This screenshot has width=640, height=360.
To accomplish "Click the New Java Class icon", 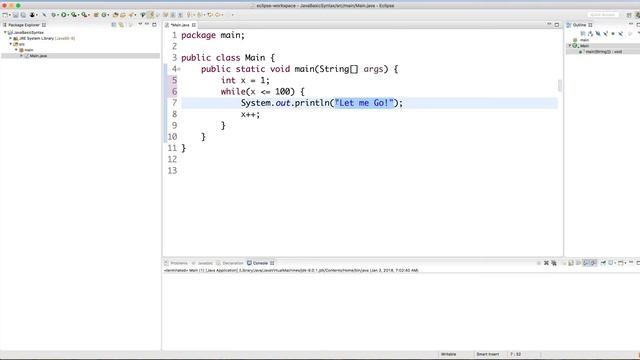I will click(x=104, y=15).
